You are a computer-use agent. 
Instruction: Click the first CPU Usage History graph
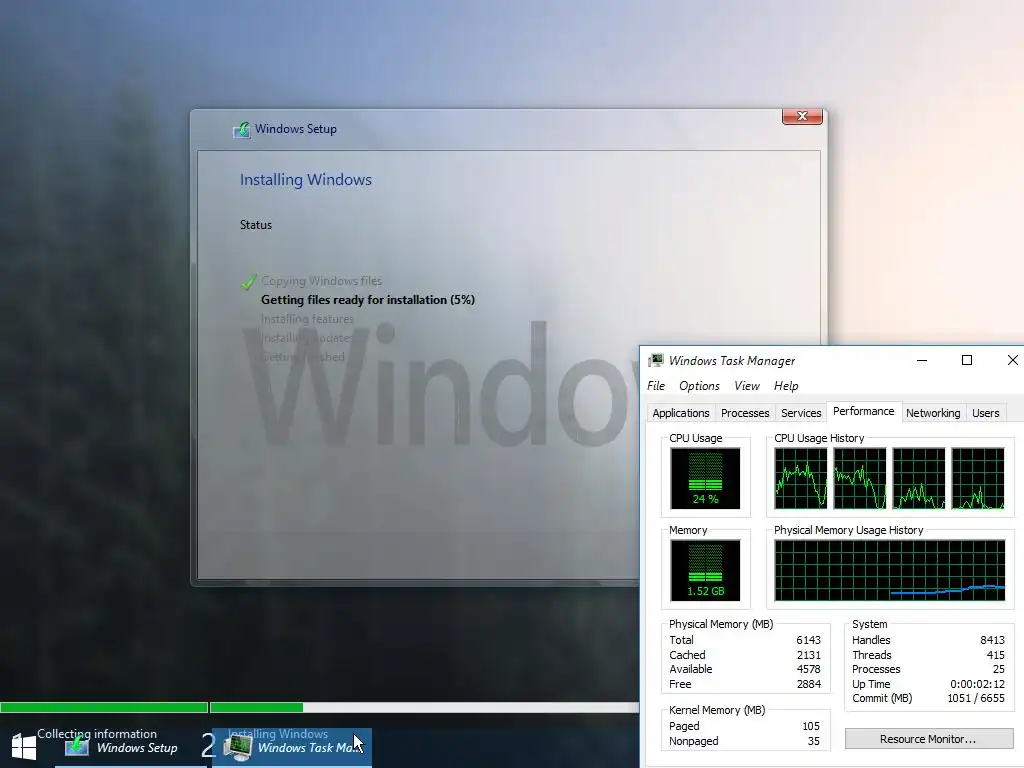point(801,478)
